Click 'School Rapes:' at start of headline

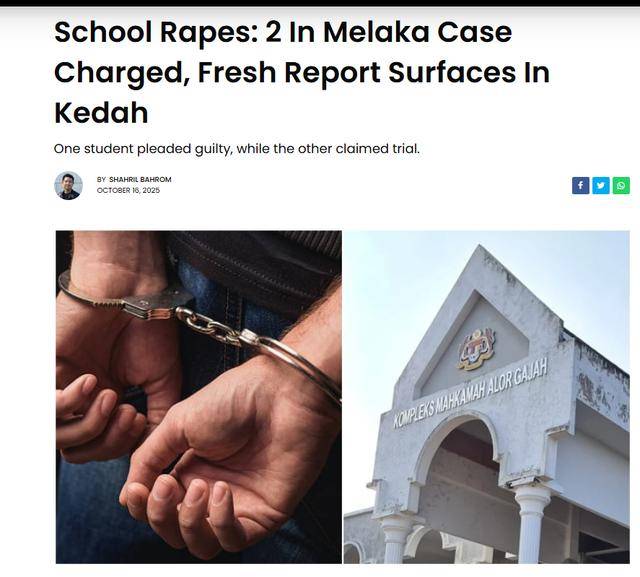click(157, 32)
